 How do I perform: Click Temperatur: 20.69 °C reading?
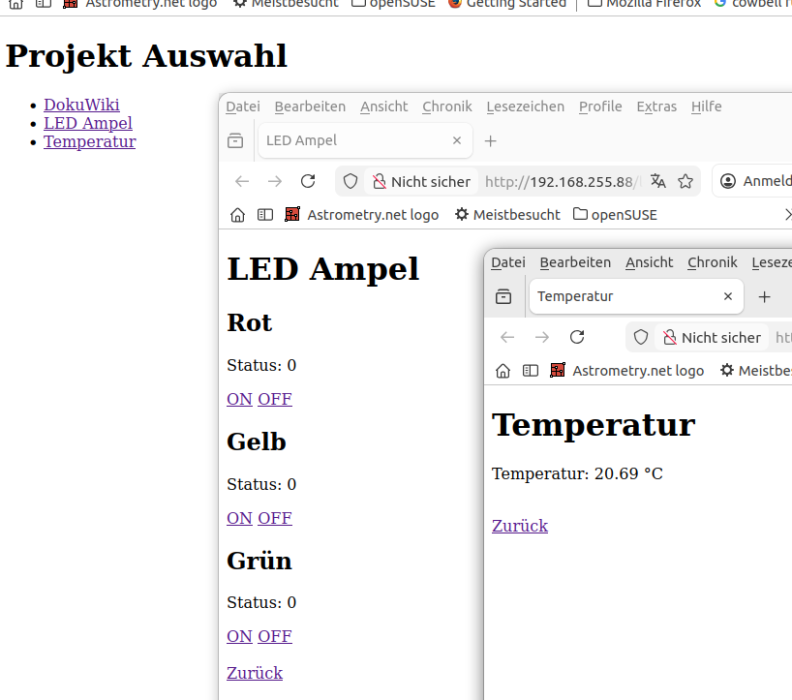577,474
